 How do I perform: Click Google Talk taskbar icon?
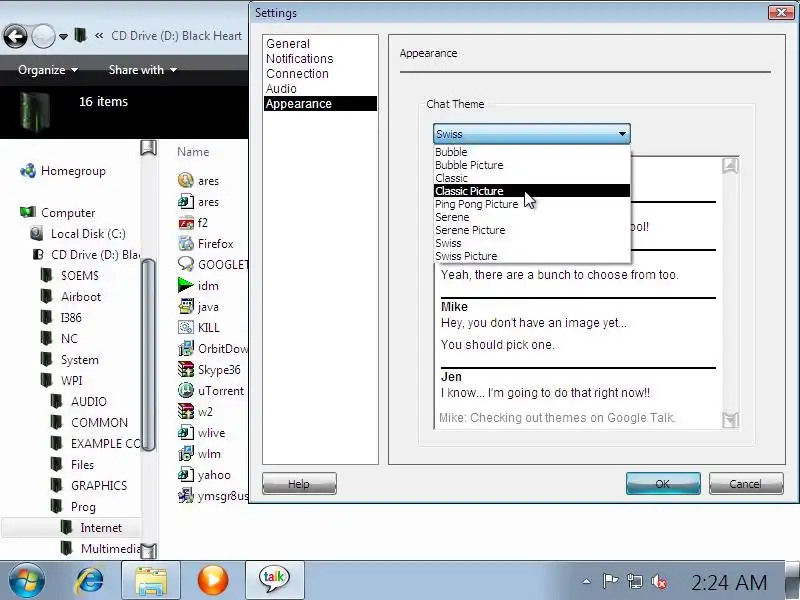[x=274, y=580]
